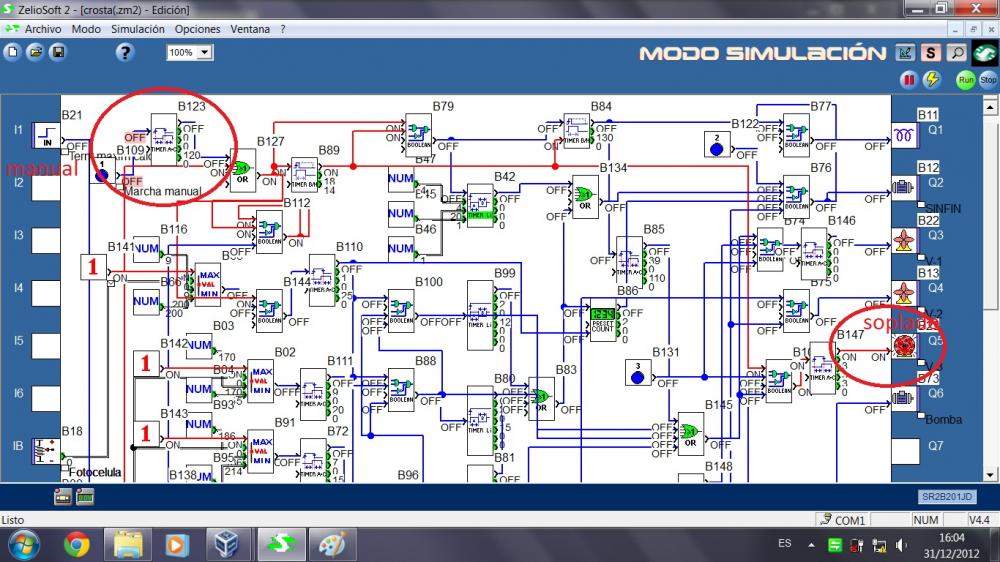Toggle the I6 input slot

click(46, 399)
